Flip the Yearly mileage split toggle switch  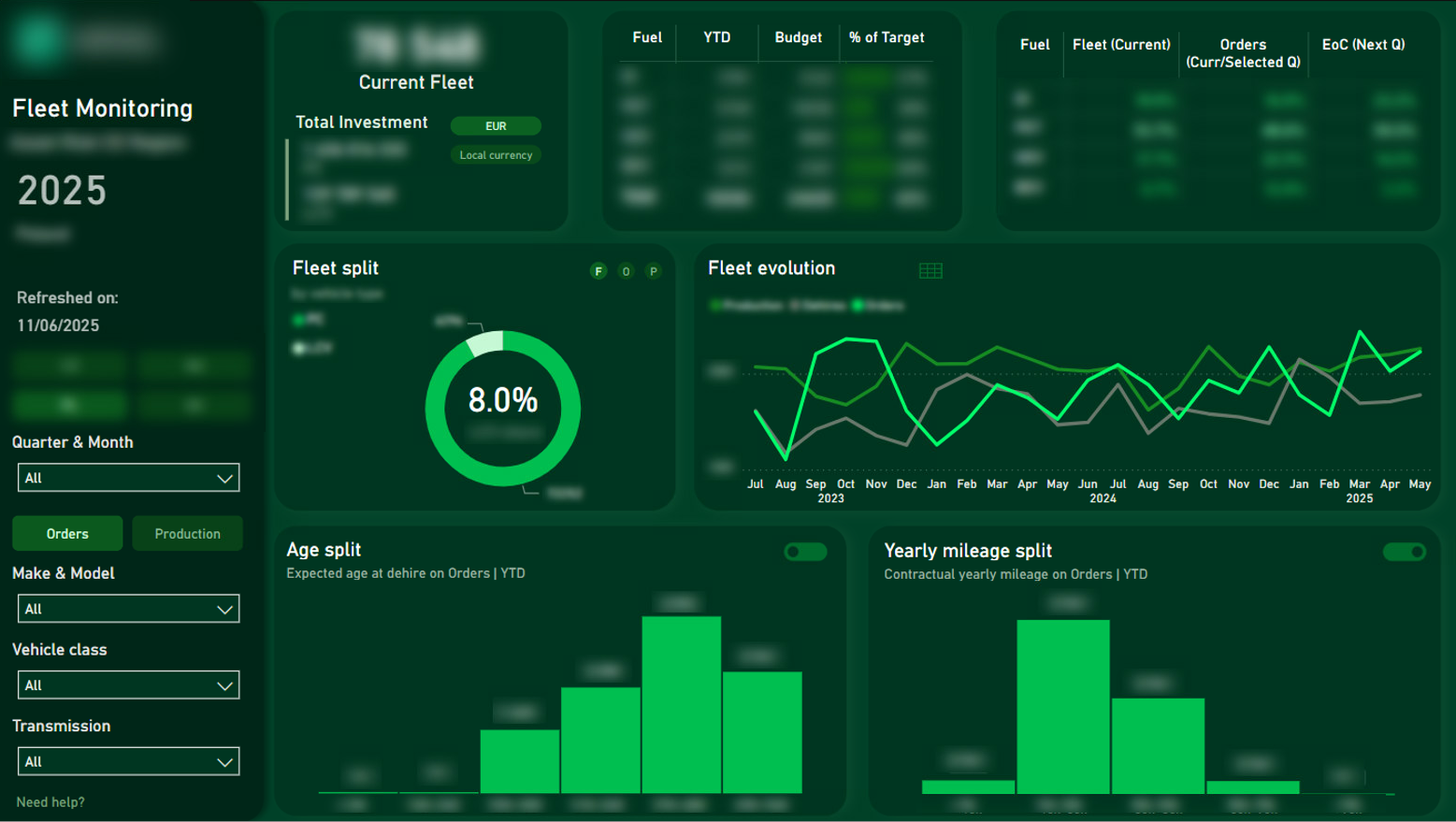[x=1405, y=552]
